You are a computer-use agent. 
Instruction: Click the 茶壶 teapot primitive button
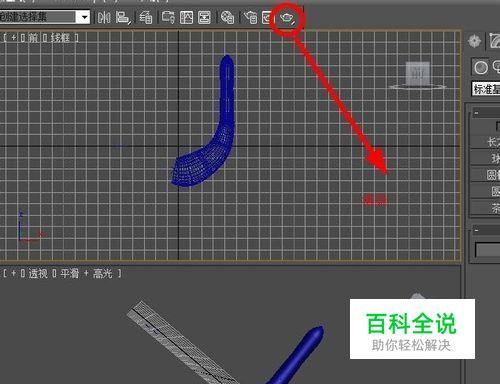[x=485, y=208]
